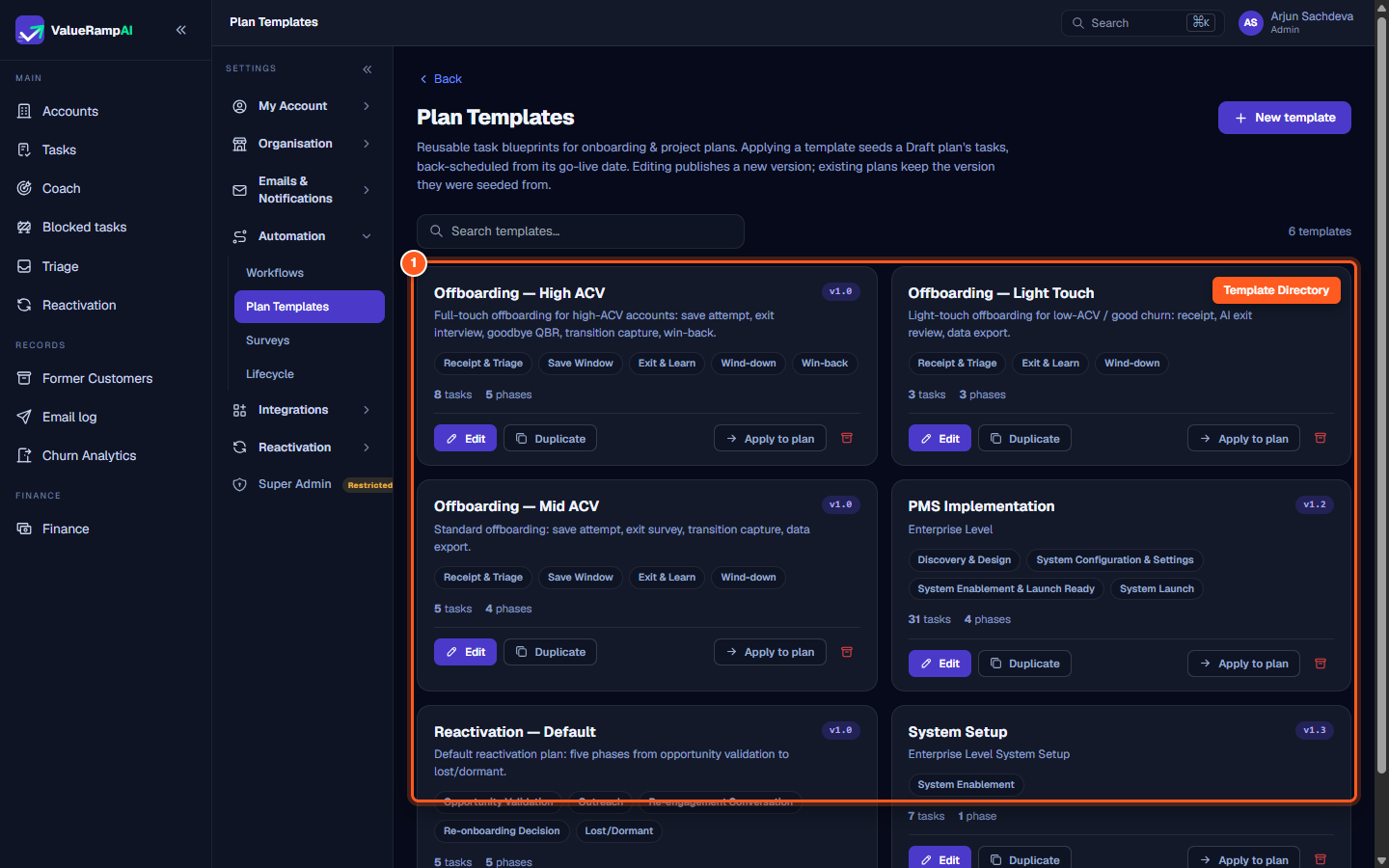Select Plan Templates in settings menu
The height and width of the screenshot is (868, 1389).
click(x=309, y=307)
